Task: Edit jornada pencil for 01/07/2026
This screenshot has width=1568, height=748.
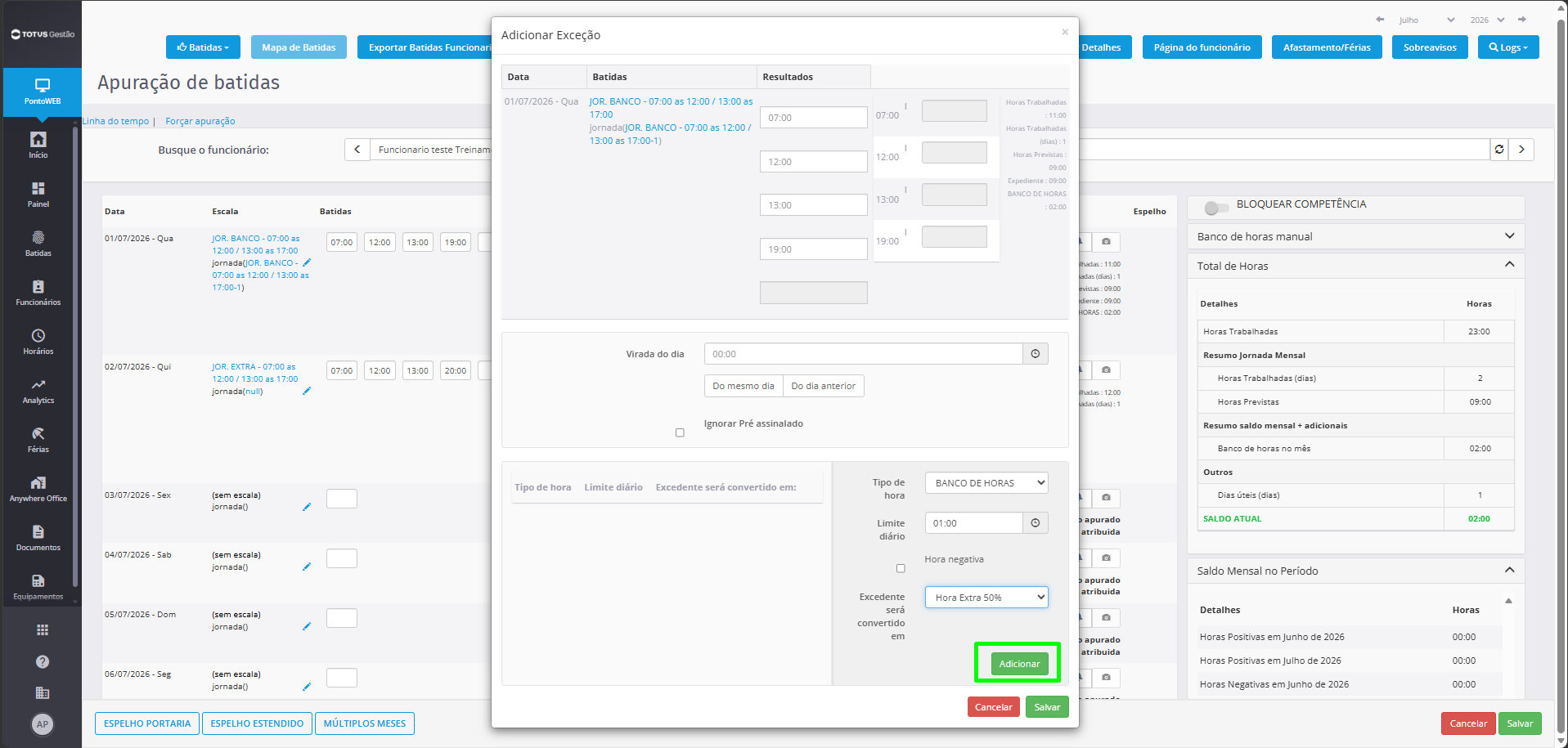Action: (x=307, y=263)
